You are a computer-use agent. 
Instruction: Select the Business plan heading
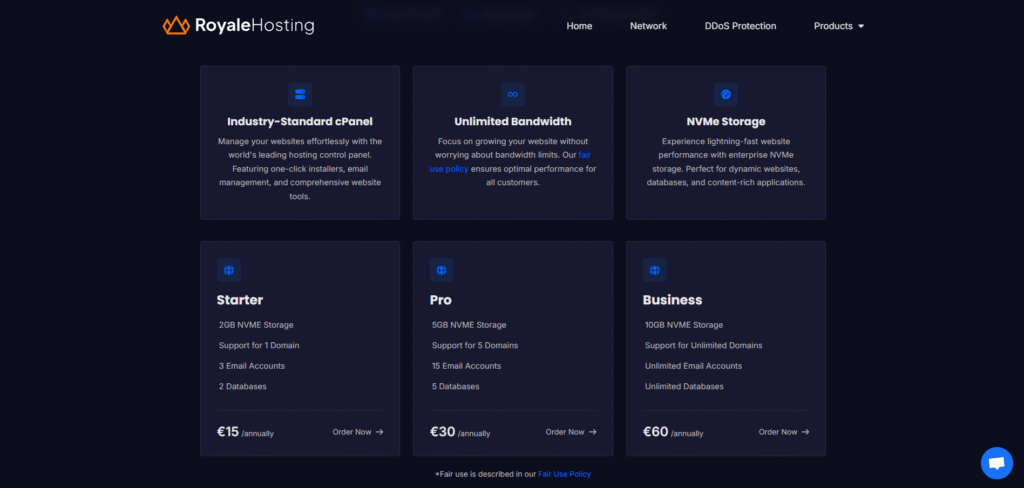(672, 300)
